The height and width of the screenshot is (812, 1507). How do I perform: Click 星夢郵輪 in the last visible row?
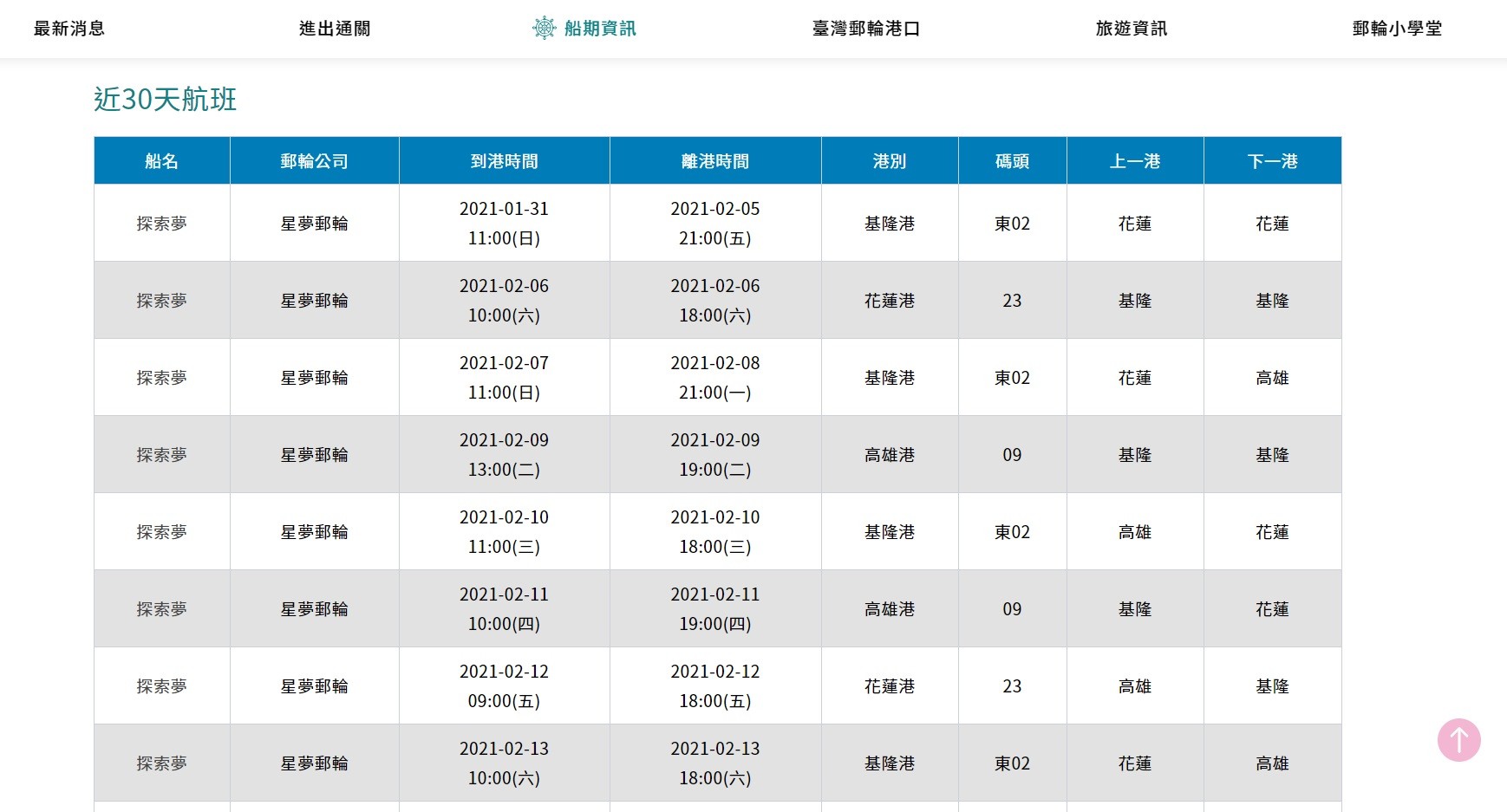314,763
